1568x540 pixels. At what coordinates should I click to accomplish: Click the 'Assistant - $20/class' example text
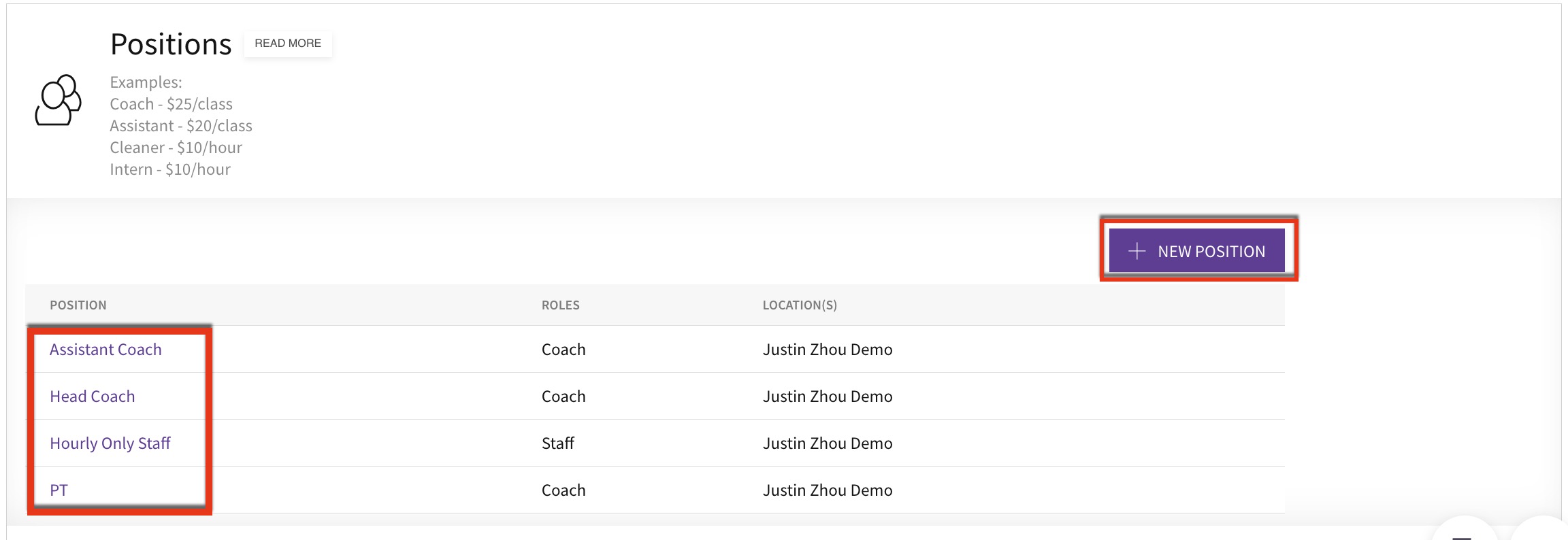(x=181, y=126)
